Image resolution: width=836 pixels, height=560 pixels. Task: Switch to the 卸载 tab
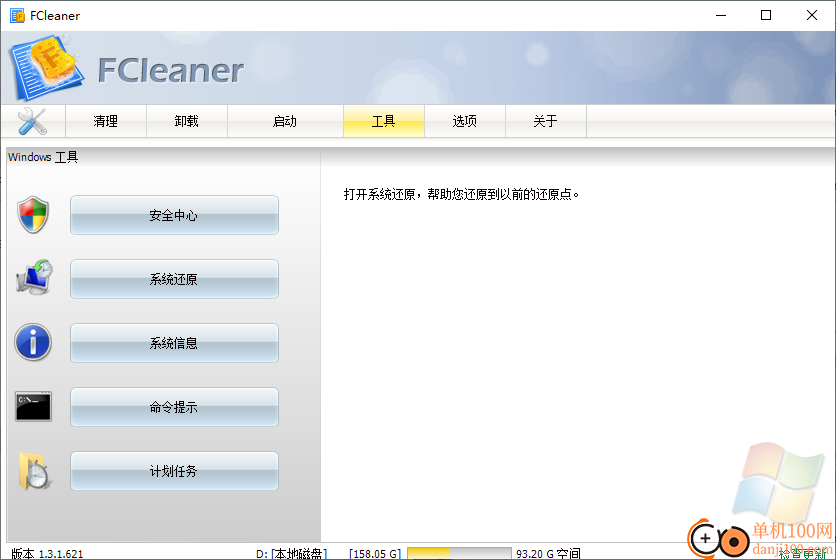tap(187, 121)
